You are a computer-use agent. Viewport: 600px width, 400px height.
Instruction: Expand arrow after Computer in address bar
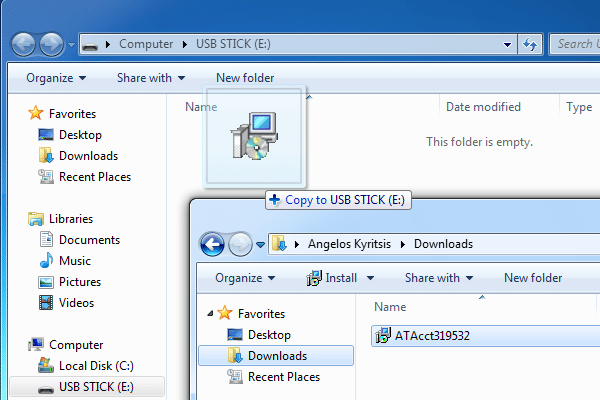184,44
